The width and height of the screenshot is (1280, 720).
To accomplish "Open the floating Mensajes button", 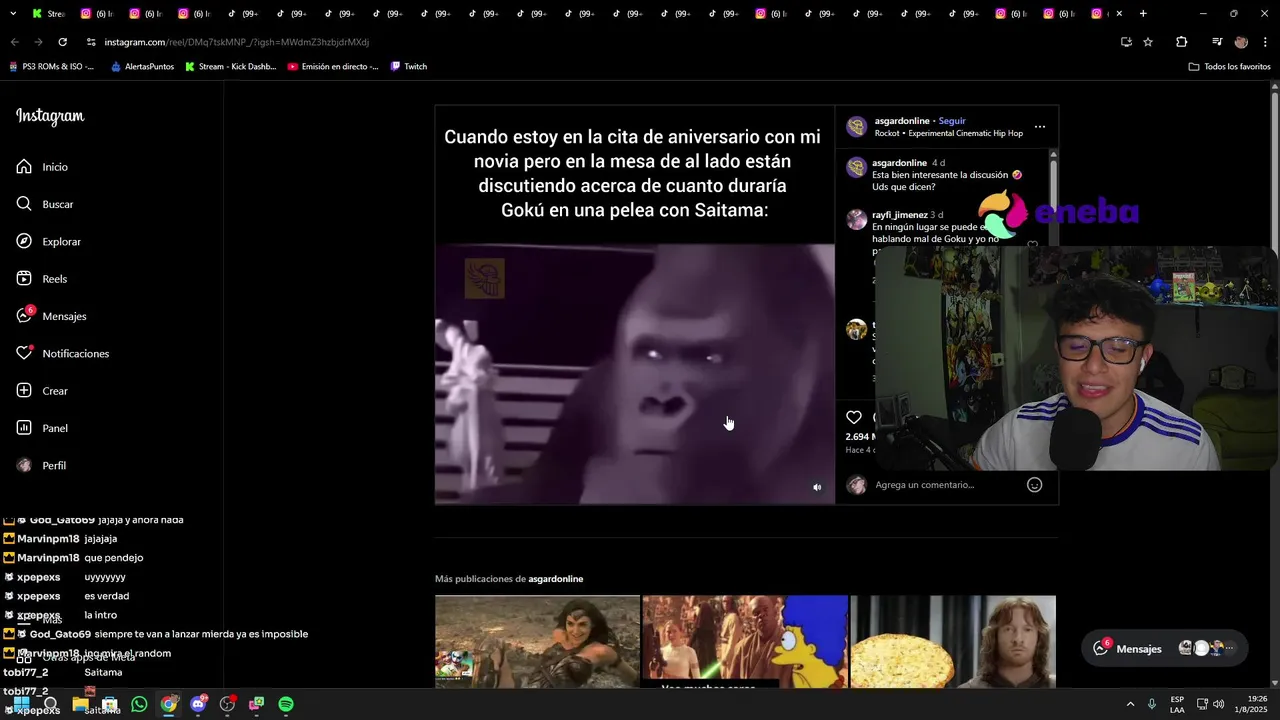I will point(1165,648).
